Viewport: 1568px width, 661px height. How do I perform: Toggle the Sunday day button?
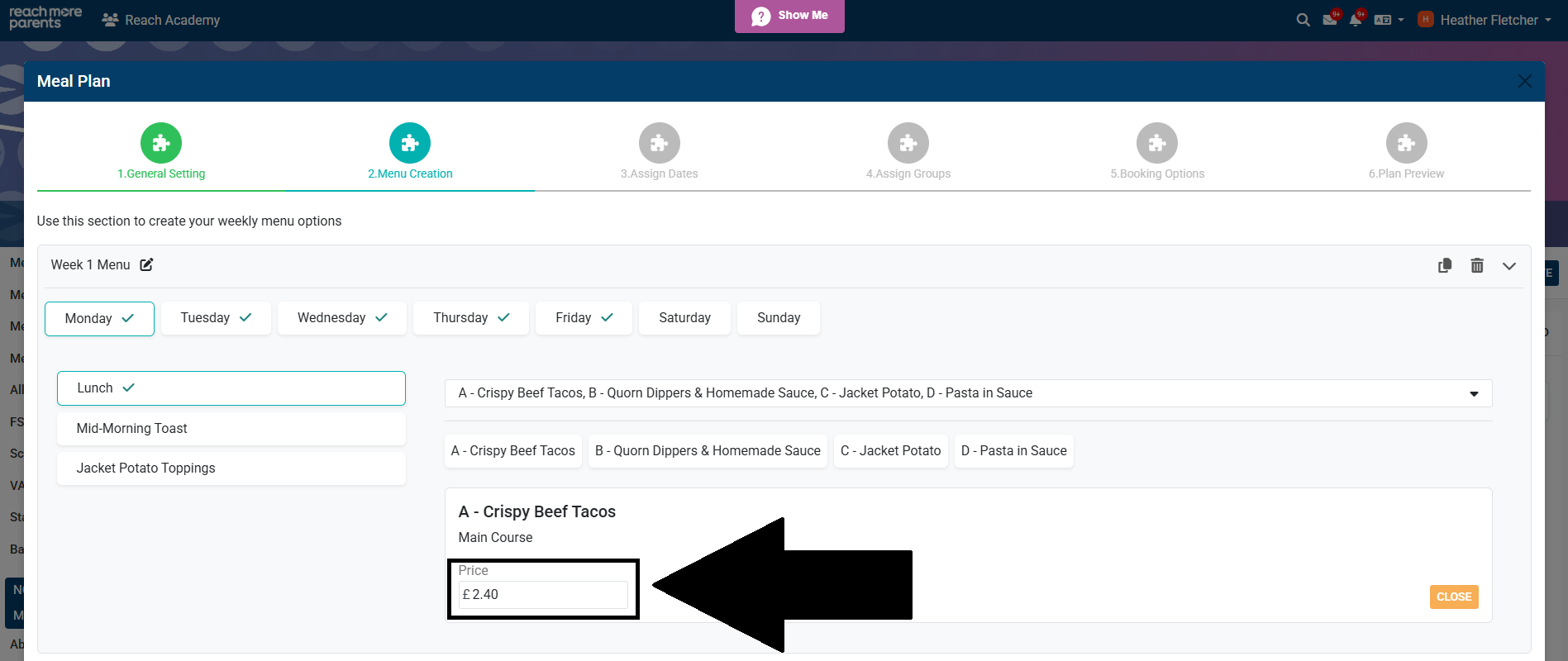point(779,318)
